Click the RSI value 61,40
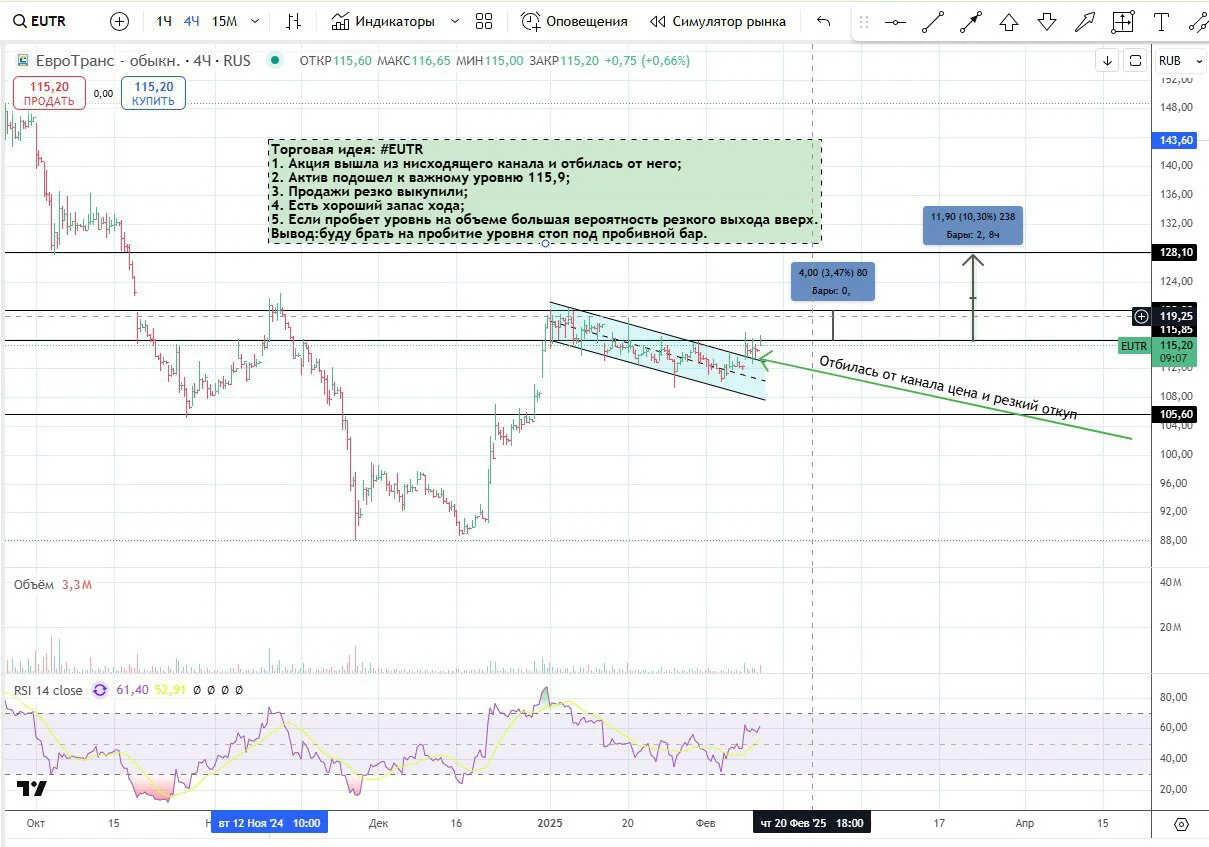The width and height of the screenshot is (1209, 847). click(x=133, y=690)
